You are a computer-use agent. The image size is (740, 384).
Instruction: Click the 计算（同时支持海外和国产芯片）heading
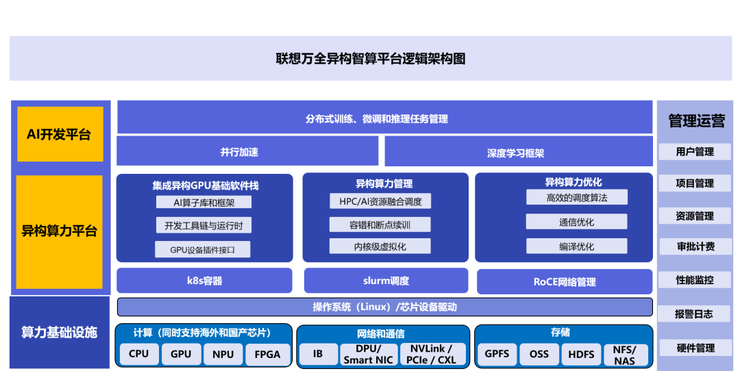point(203,333)
